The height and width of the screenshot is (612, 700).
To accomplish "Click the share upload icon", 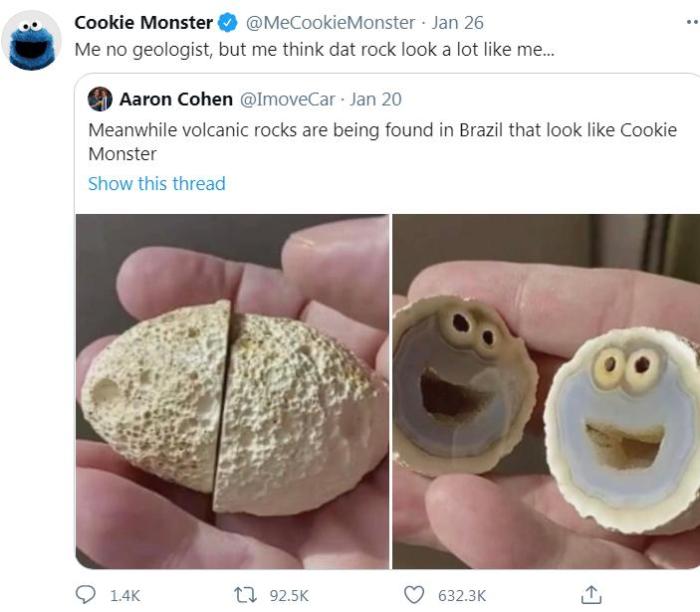I will point(591,595).
